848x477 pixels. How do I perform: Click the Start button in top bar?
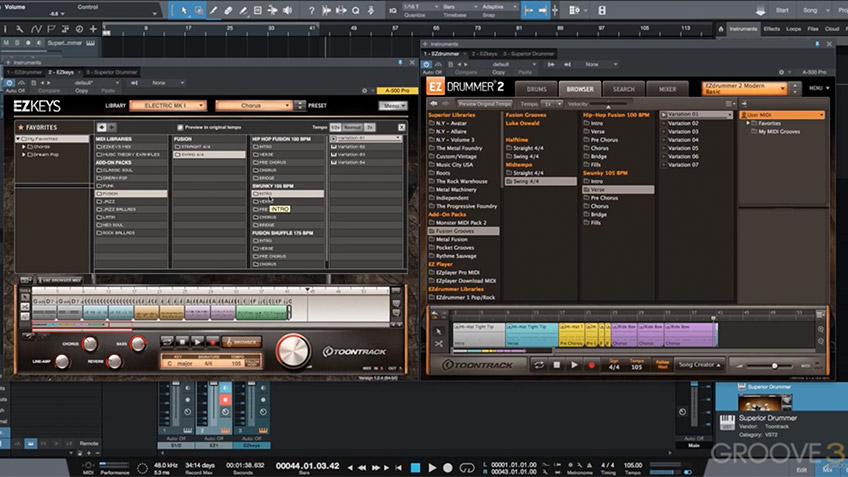click(x=782, y=10)
